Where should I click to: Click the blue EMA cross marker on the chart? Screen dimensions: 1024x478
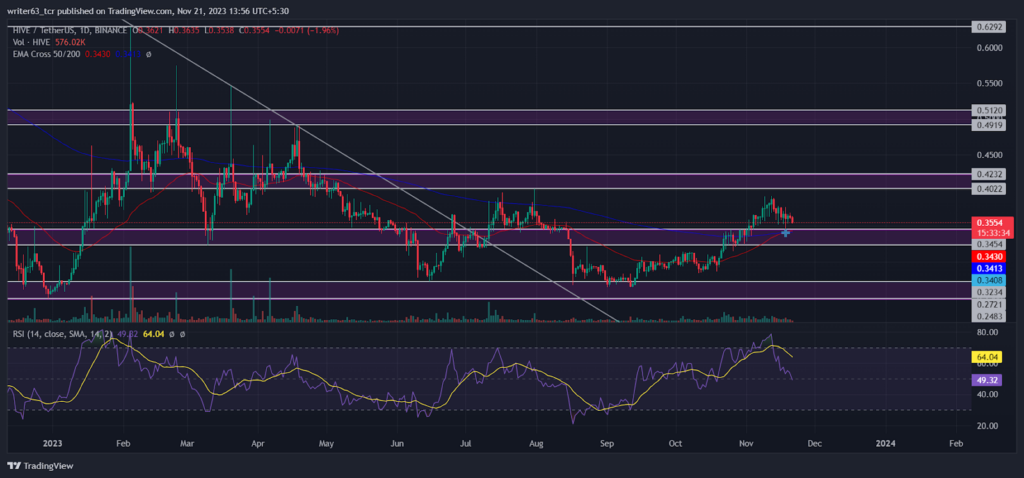pos(786,232)
